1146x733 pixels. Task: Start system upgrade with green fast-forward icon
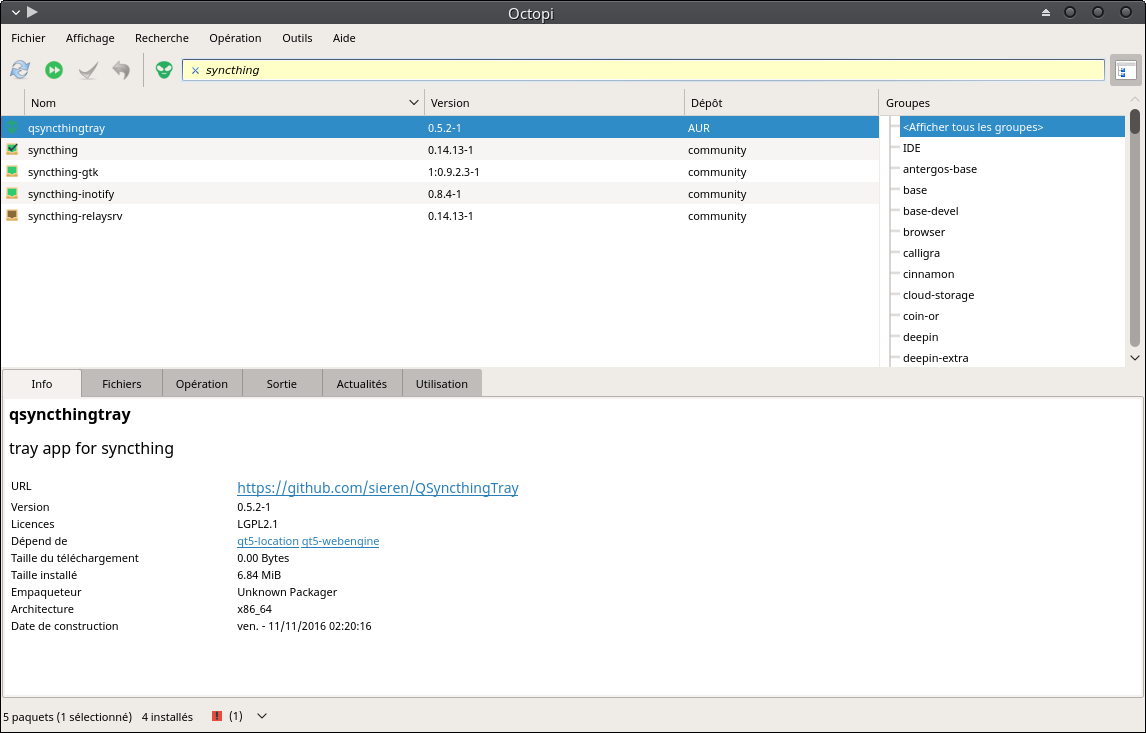point(54,69)
